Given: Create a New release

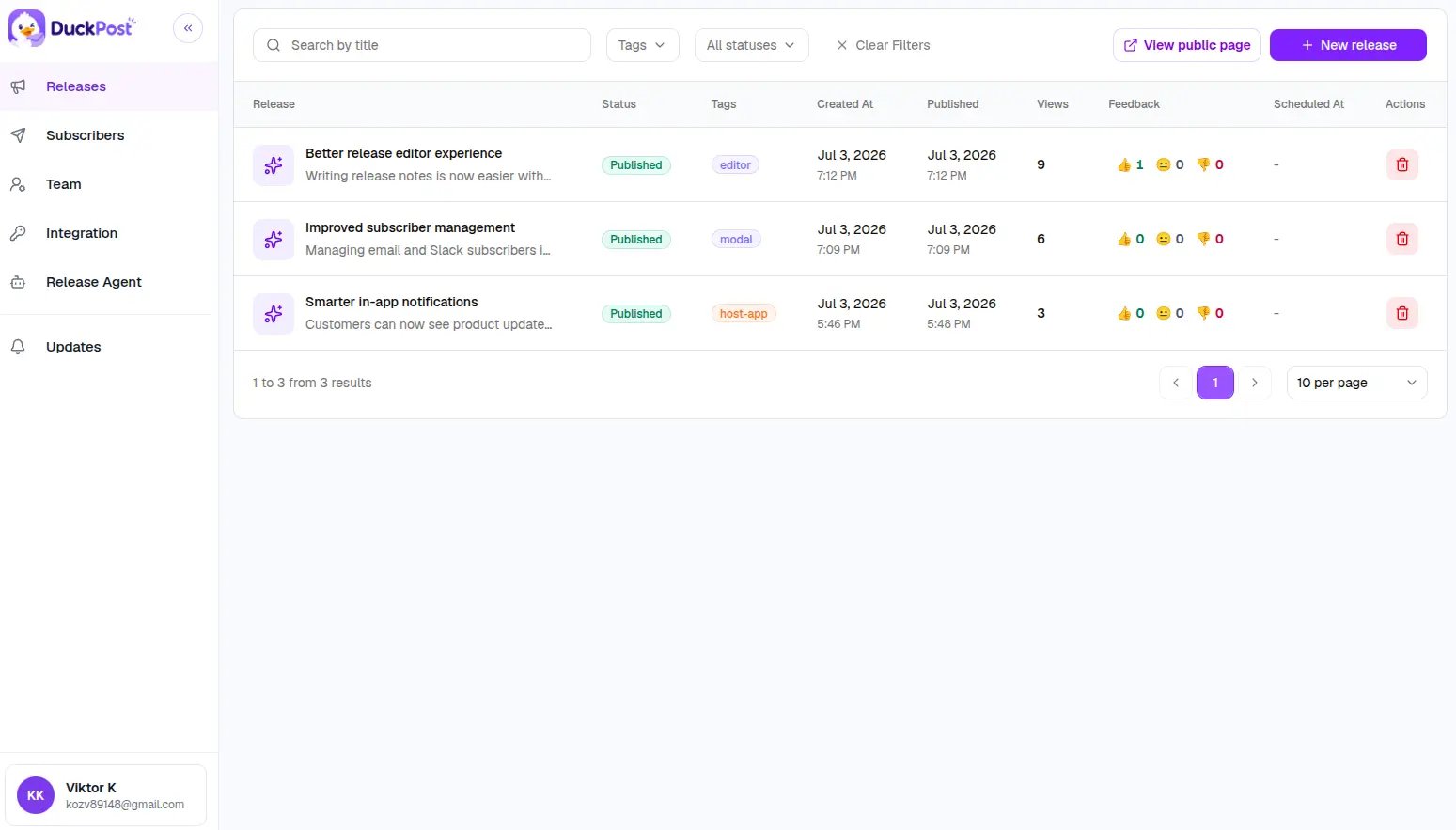Looking at the screenshot, I should (x=1348, y=45).
